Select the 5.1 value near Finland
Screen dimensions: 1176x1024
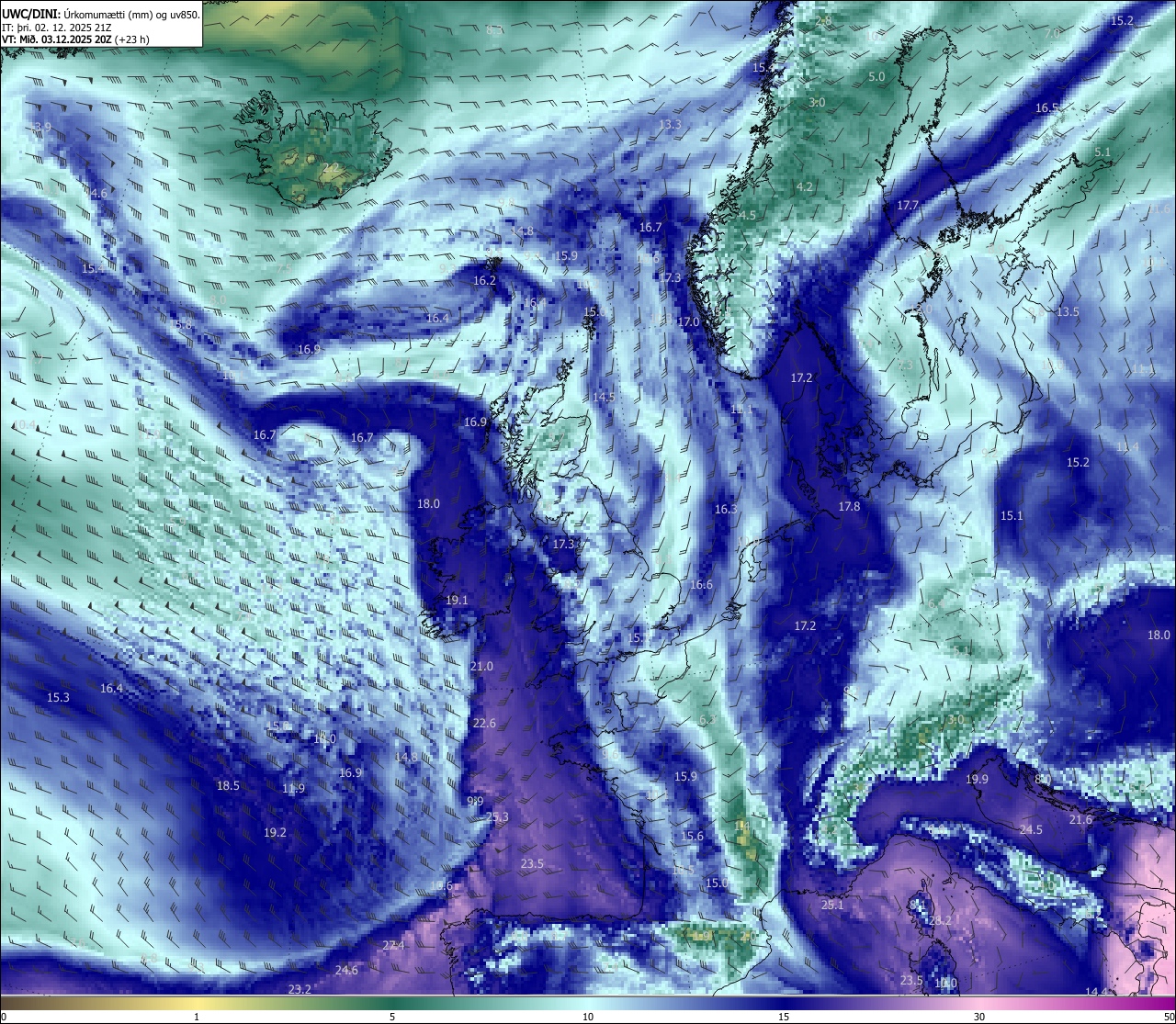click(1102, 152)
